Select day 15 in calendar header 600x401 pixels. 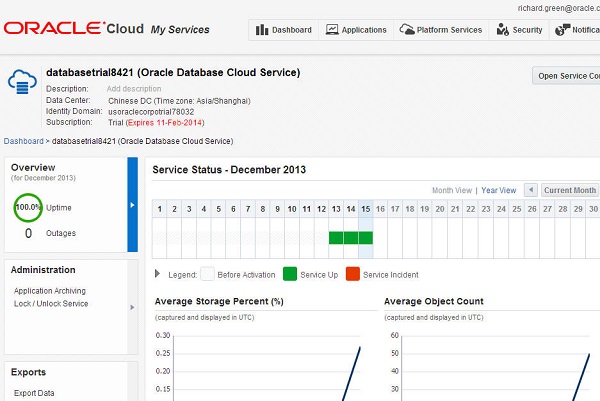tap(366, 209)
